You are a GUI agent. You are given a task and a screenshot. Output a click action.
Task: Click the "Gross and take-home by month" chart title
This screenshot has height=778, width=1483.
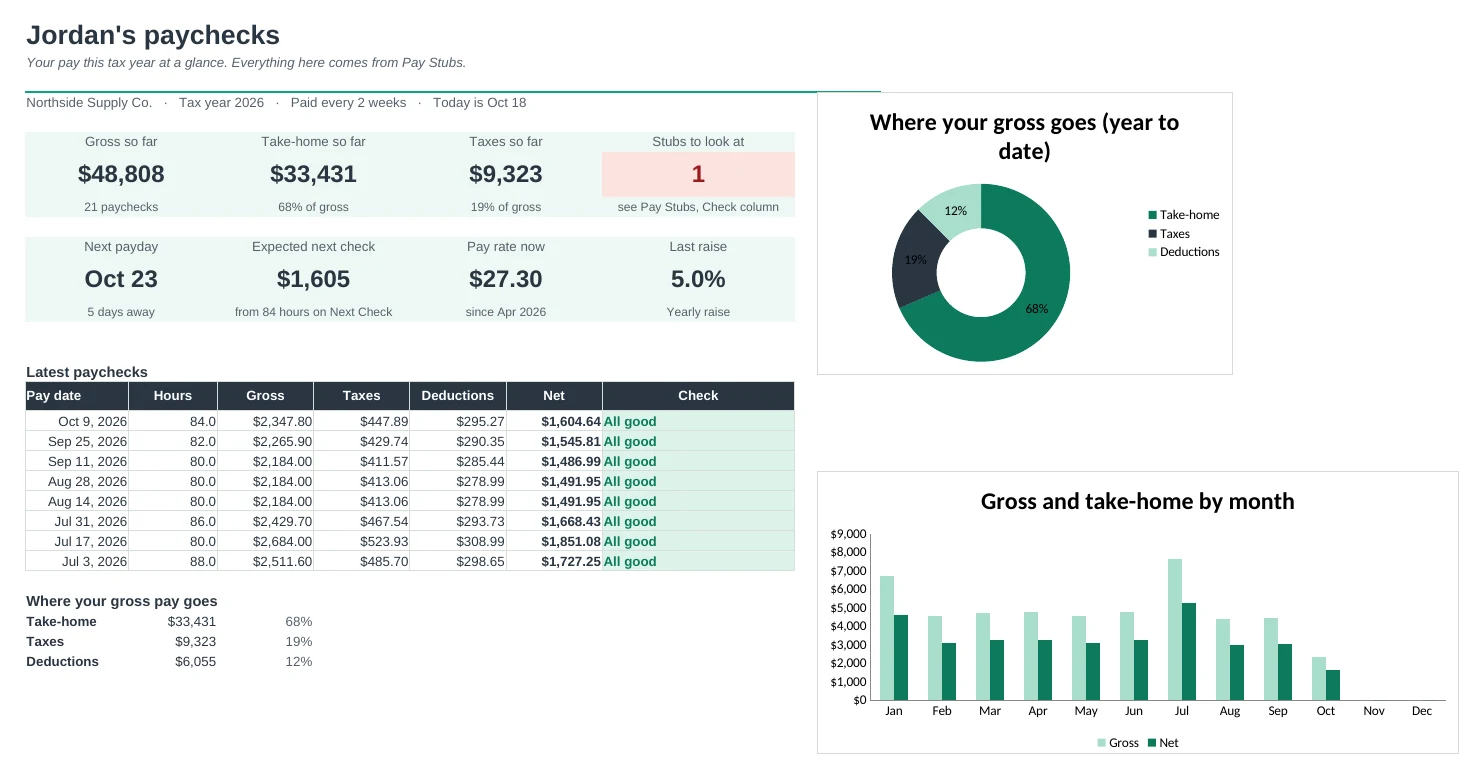pos(1138,502)
